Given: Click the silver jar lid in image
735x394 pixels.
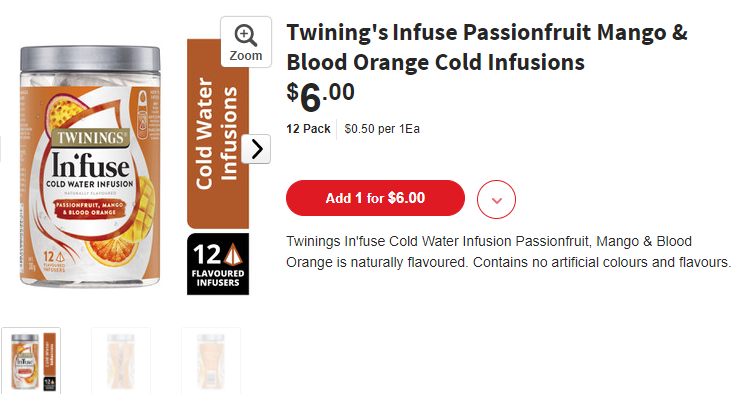Looking at the screenshot, I should pyautogui.click(x=90, y=59).
